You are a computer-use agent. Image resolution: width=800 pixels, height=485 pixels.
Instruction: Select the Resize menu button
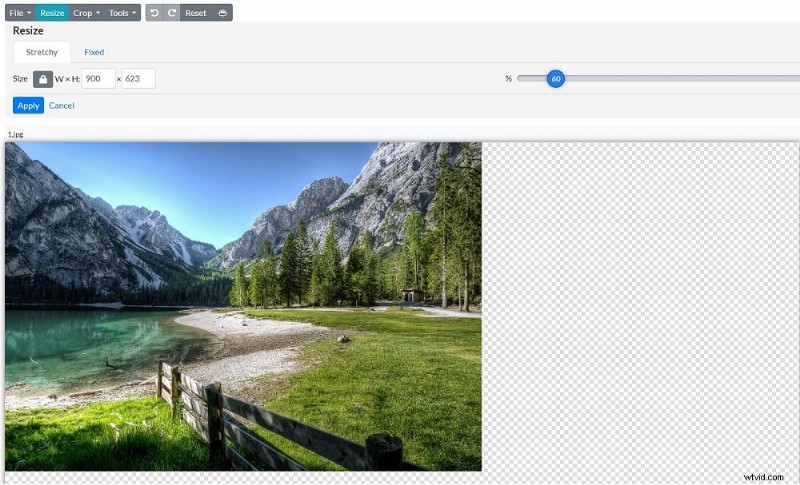(x=52, y=13)
